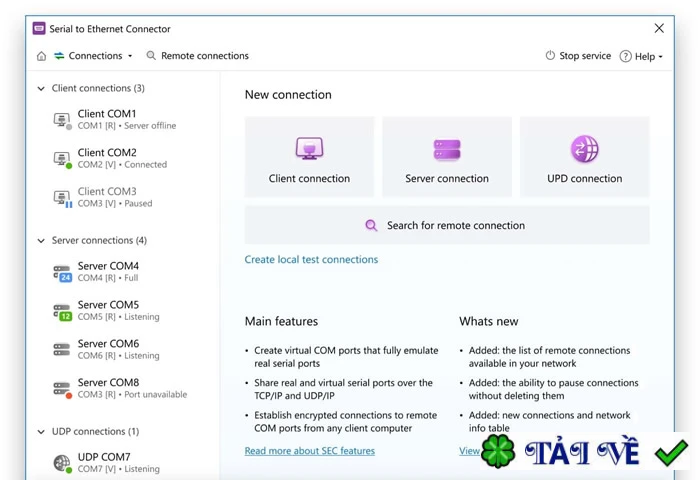Click the UDP COM7 globe icon

click(x=62, y=463)
